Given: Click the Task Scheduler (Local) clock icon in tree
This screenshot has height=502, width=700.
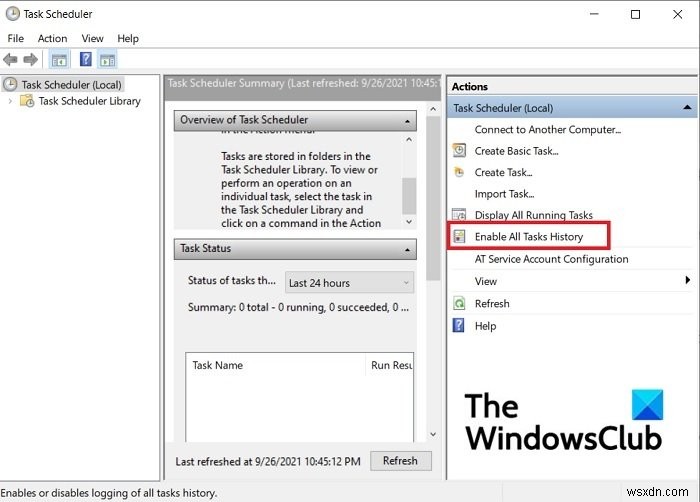Looking at the screenshot, I should 10,84.
